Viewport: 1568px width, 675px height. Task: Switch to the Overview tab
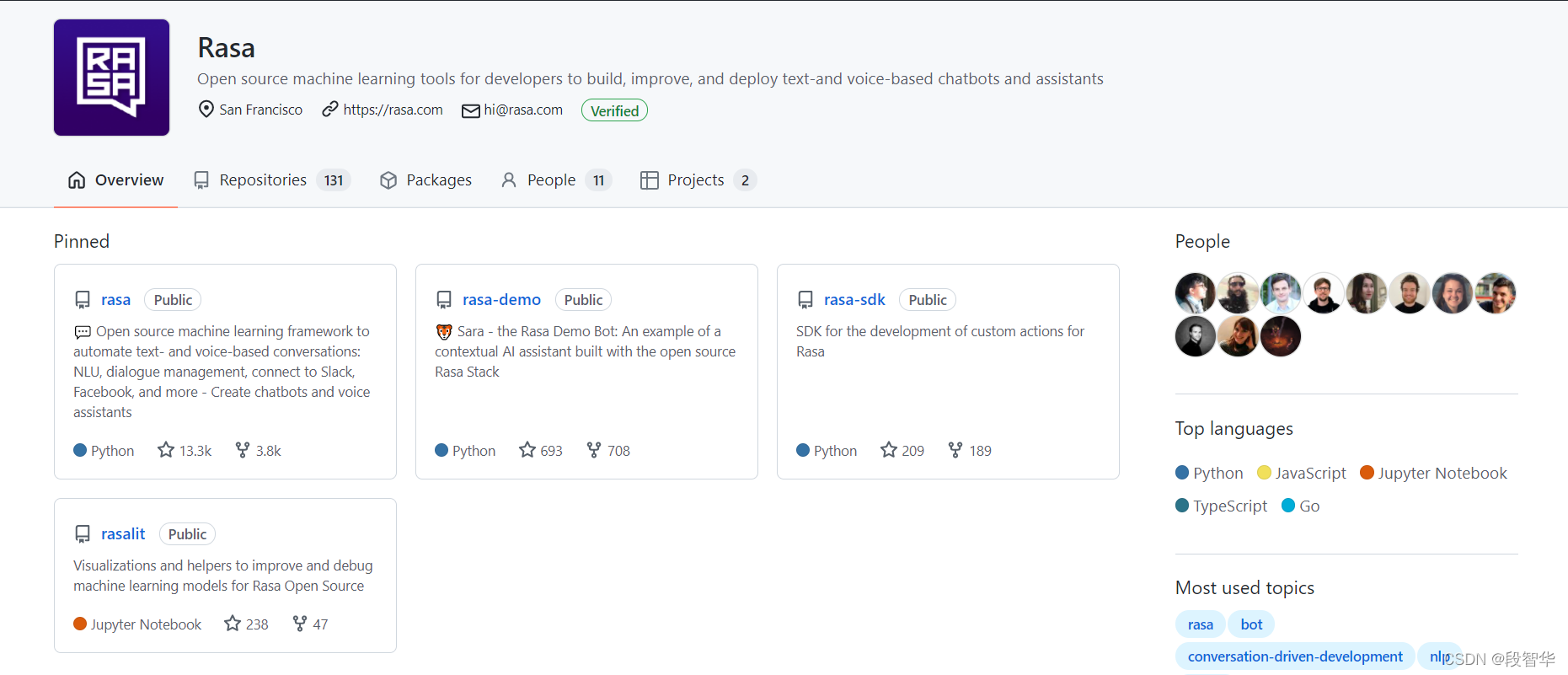pyautogui.click(x=115, y=180)
